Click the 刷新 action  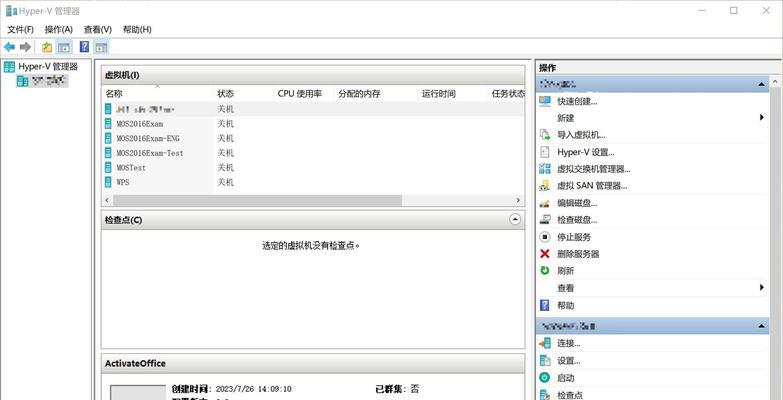pyautogui.click(x=566, y=271)
